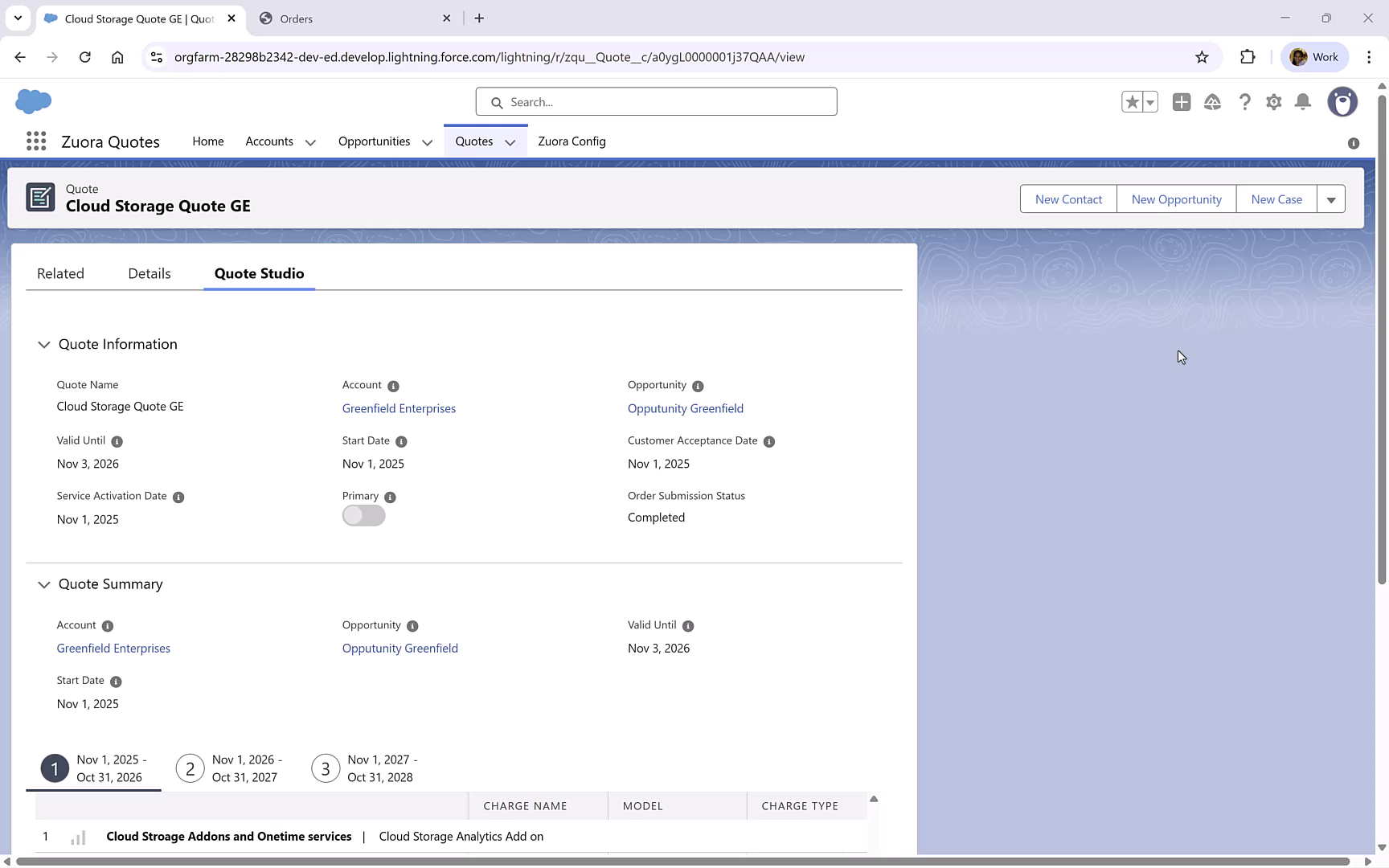
Task: Click inside the Search field
Action: pos(656,102)
